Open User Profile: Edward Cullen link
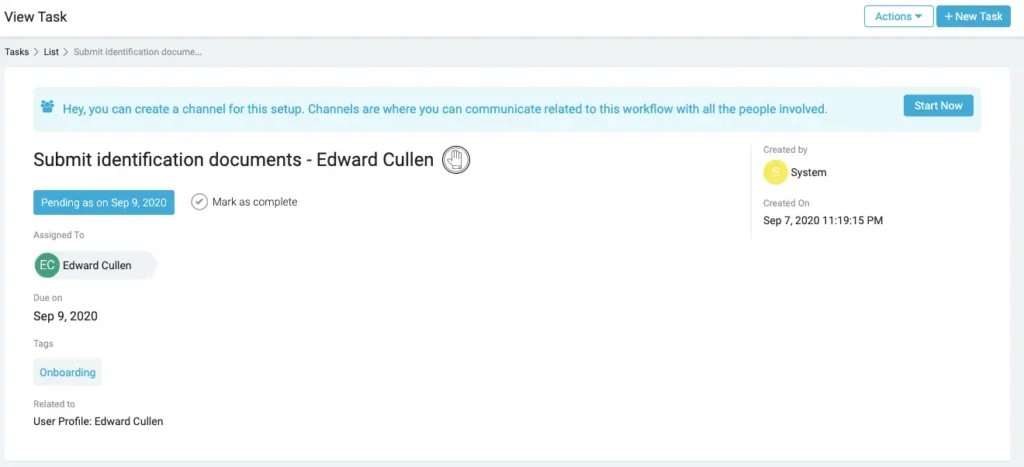The width and height of the screenshot is (1024, 467). 98,421
